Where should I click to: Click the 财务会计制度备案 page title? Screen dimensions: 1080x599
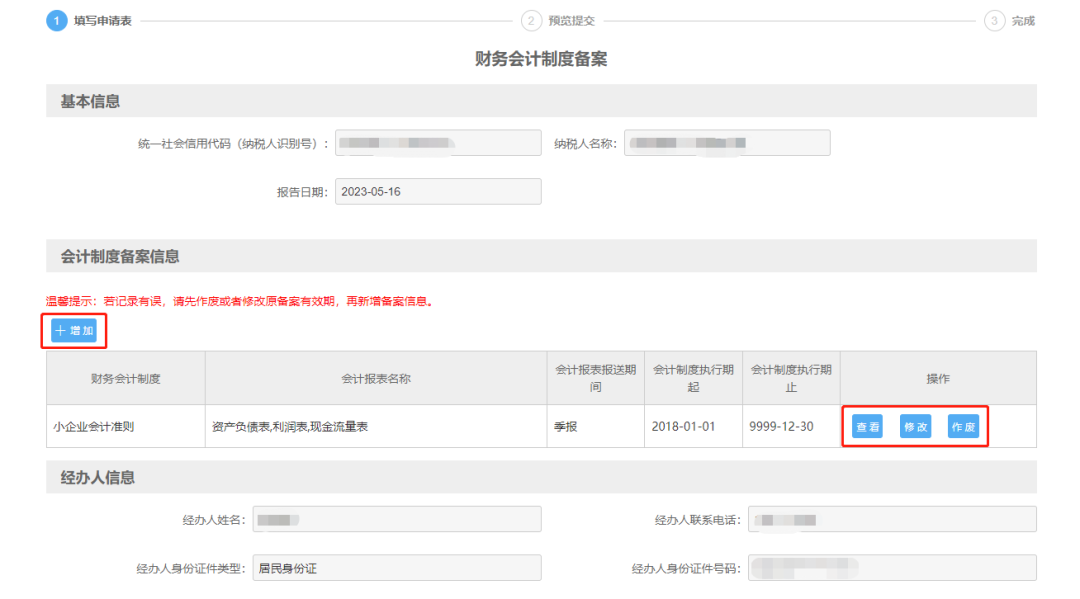[x=541, y=59]
